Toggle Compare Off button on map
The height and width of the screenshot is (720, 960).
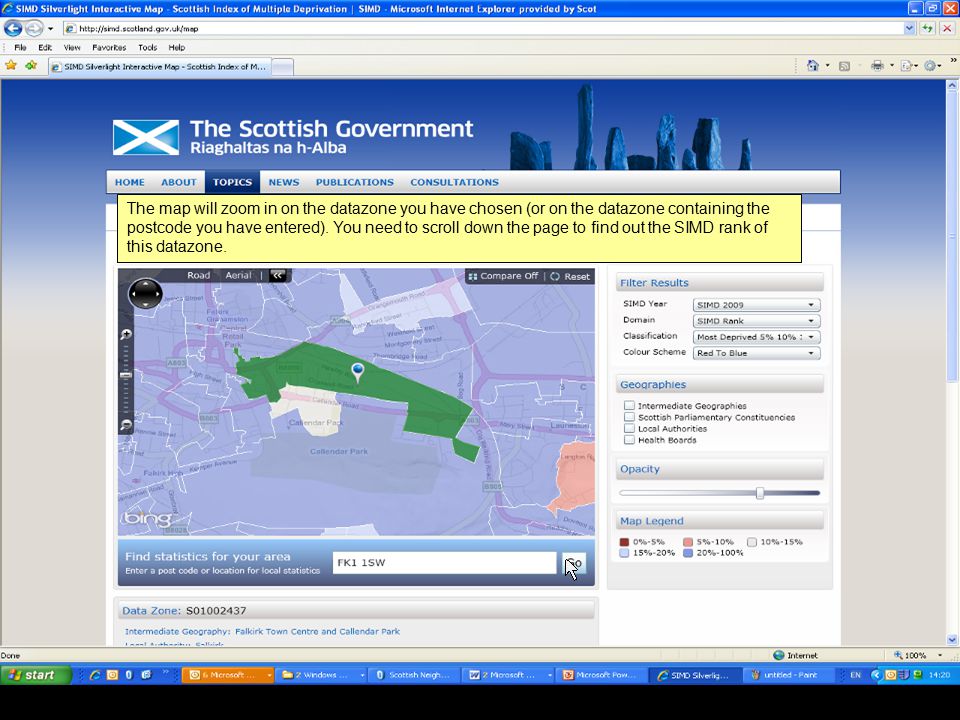(503, 276)
